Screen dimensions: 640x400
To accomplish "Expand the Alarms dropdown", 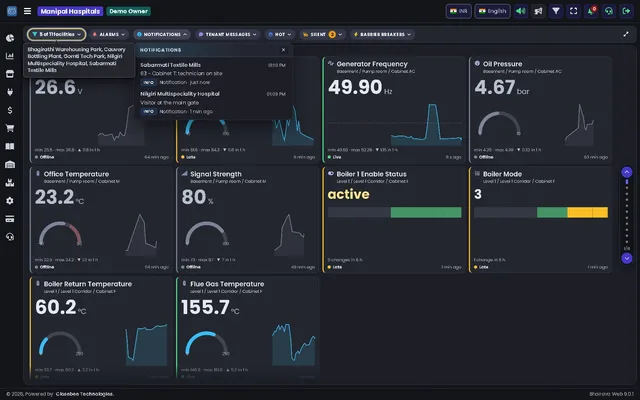I will [109, 34].
